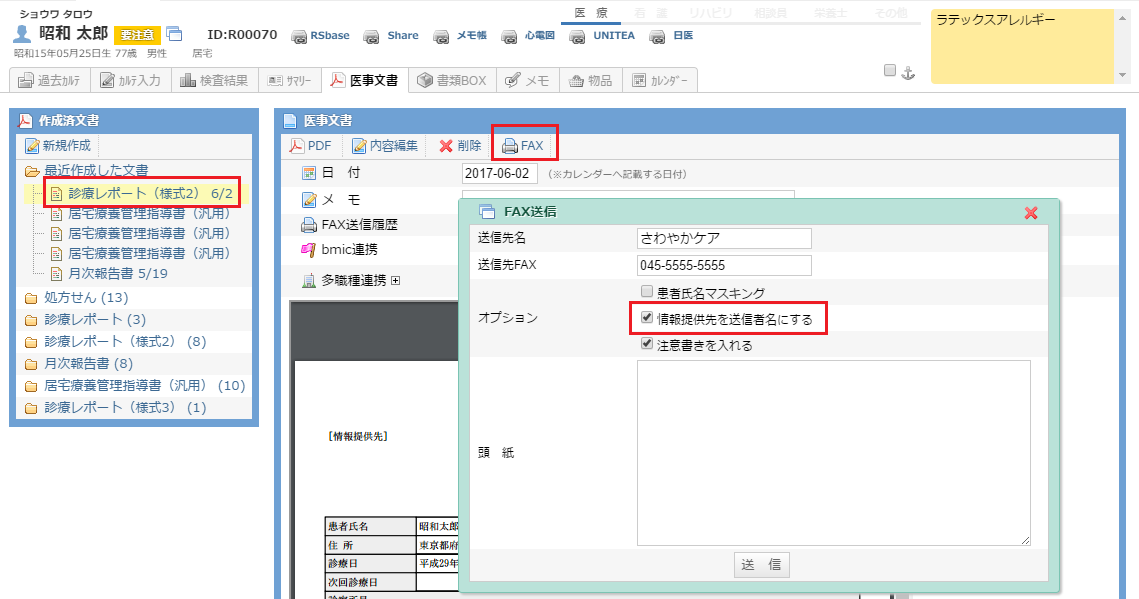1139x599 pixels.
Task: Switch to 医事文書 tab
Action: click(x=365, y=80)
